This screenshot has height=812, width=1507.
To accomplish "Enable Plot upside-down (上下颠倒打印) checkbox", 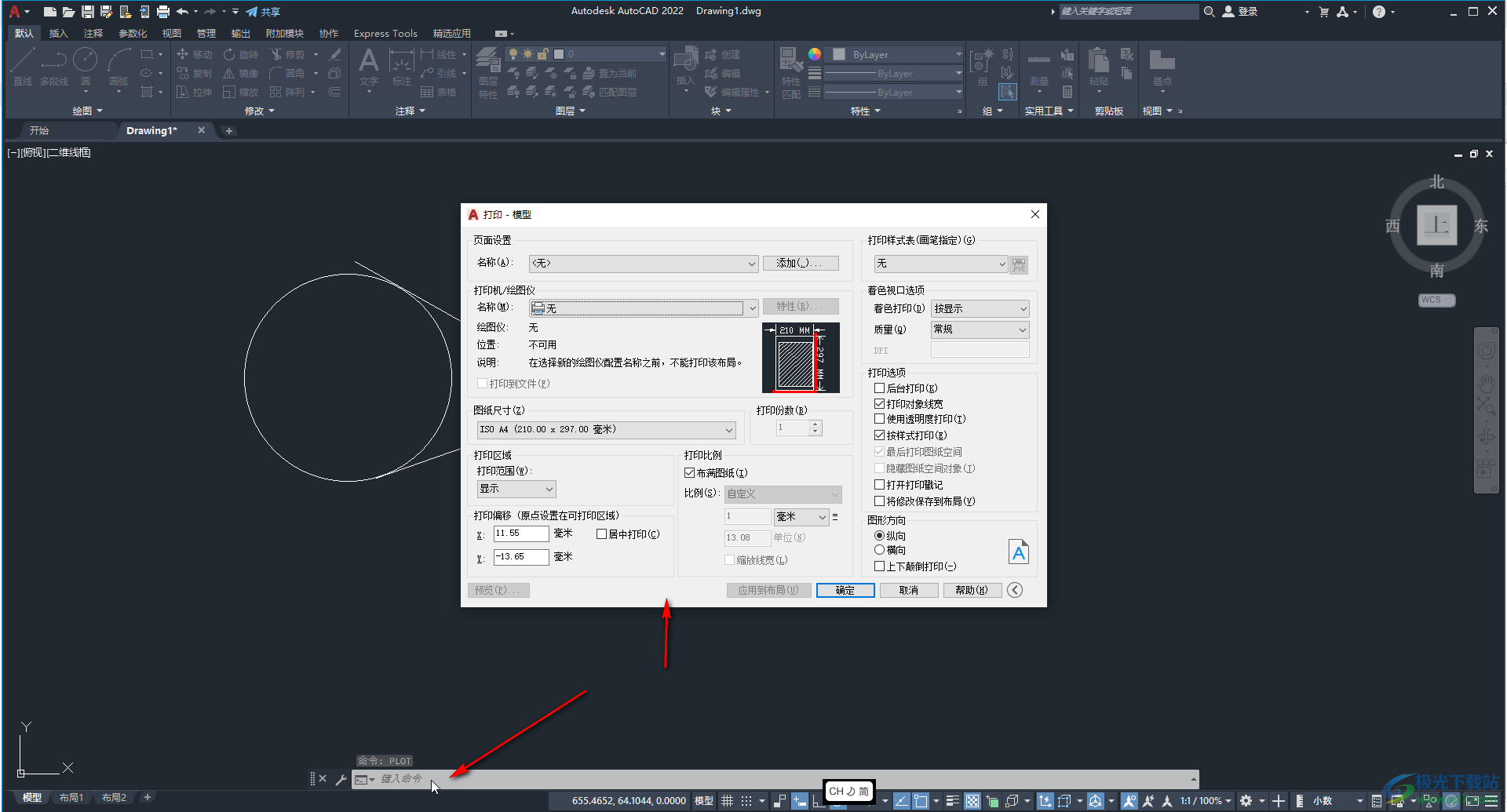I will click(880, 566).
